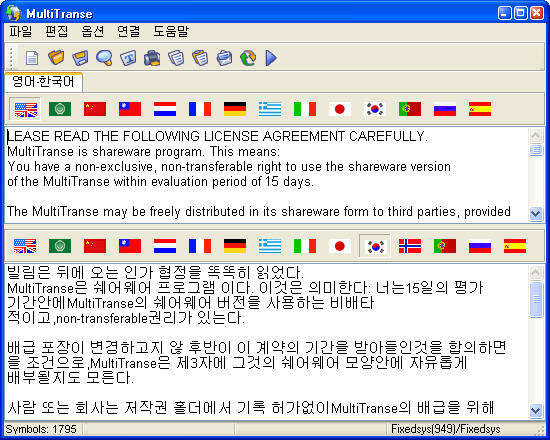Click the paste clipboard toolbar icon
The height and width of the screenshot is (440, 550).
[200, 58]
